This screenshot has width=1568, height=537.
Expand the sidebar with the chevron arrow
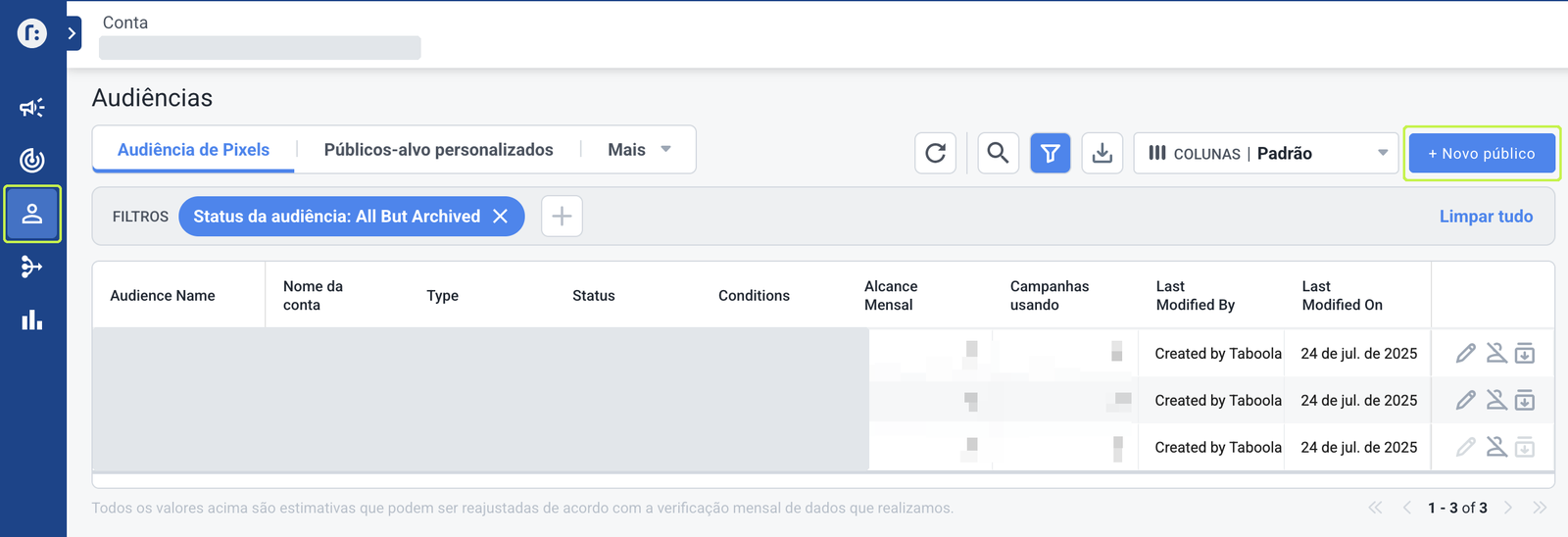tap(73, 33)
